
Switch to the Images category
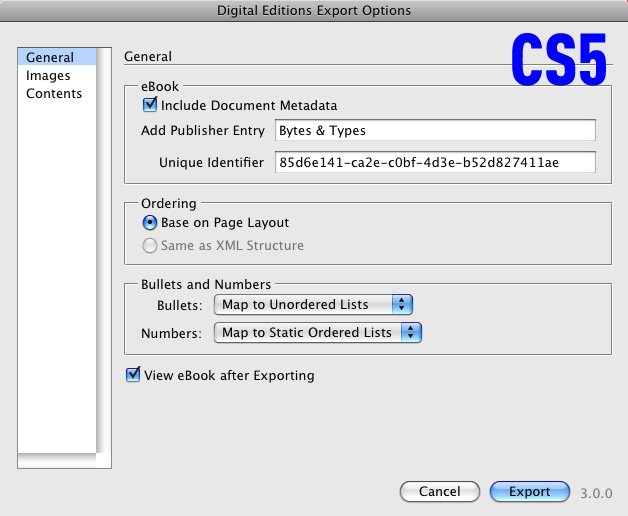57,75
